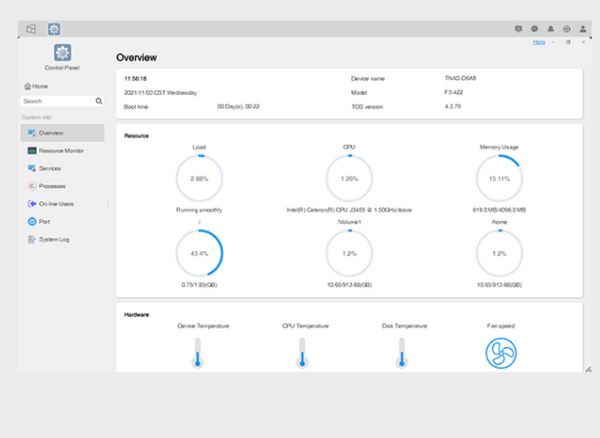Click the Port sidebar icon

[32, 221]
